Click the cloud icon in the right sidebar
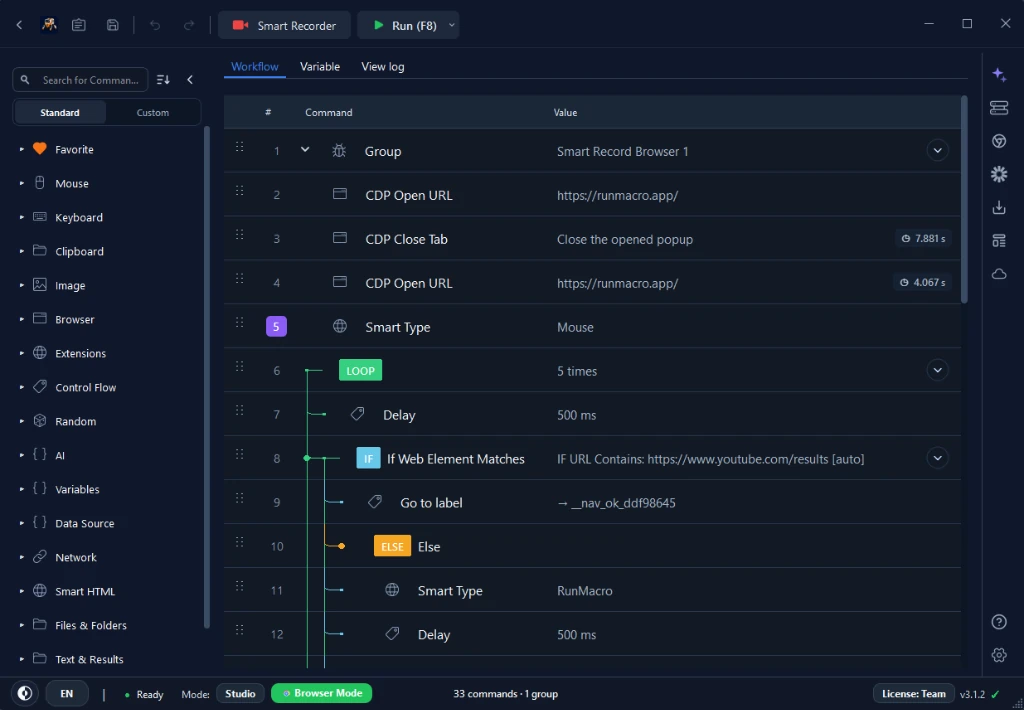1024x710 pixels. click(x=999, y=274)
